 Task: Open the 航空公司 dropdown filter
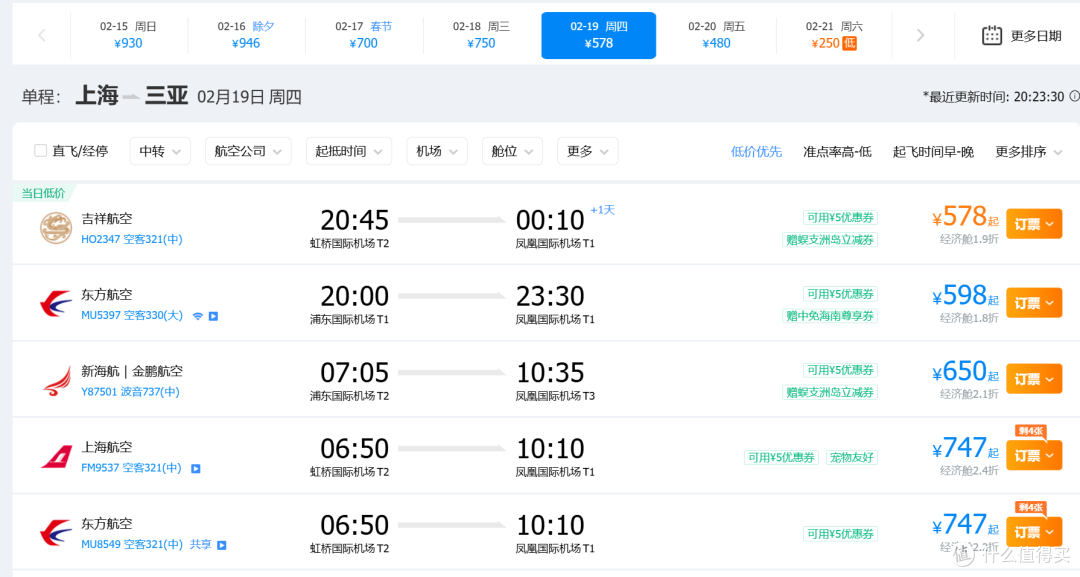coord(248,151)
